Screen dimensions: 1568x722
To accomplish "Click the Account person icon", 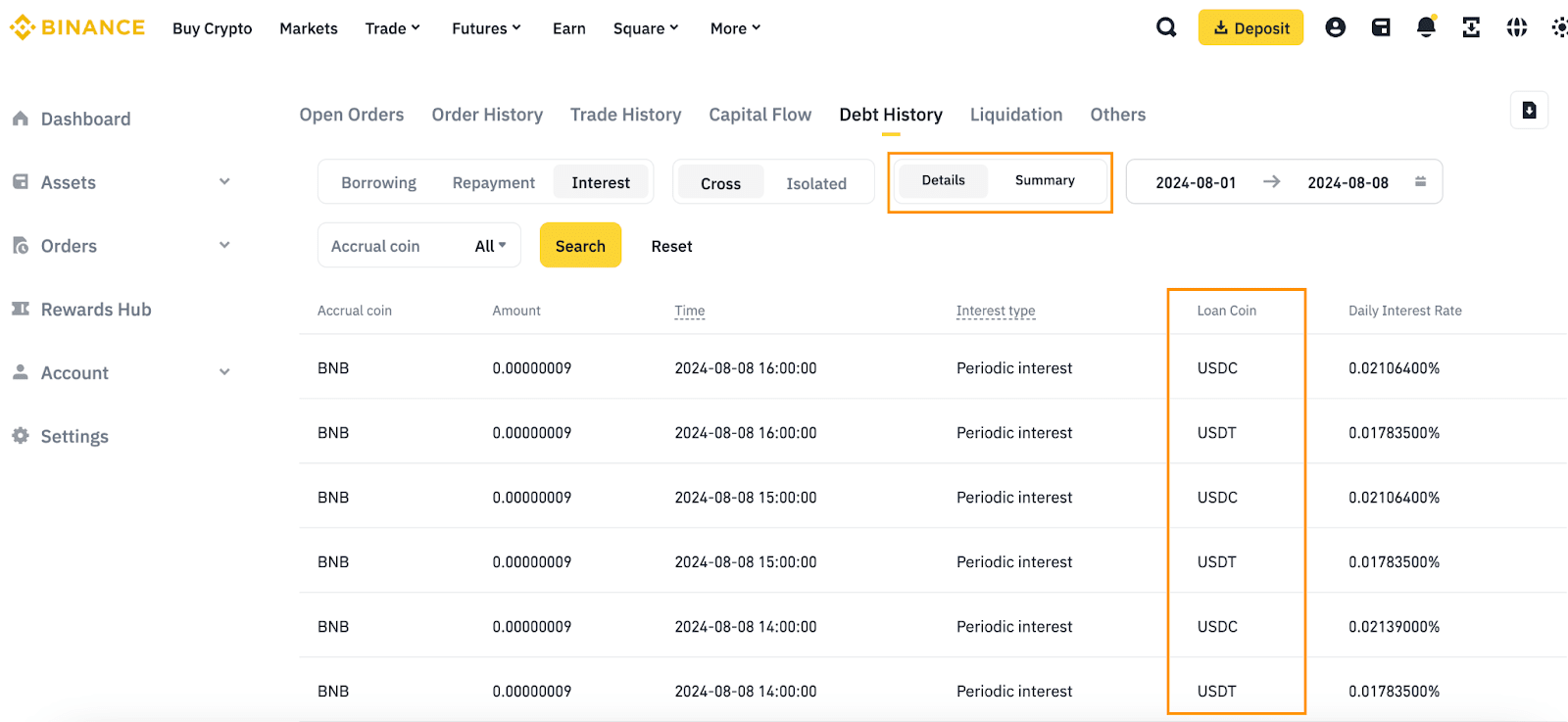I will pyautogui.click(x=21, y=372).
